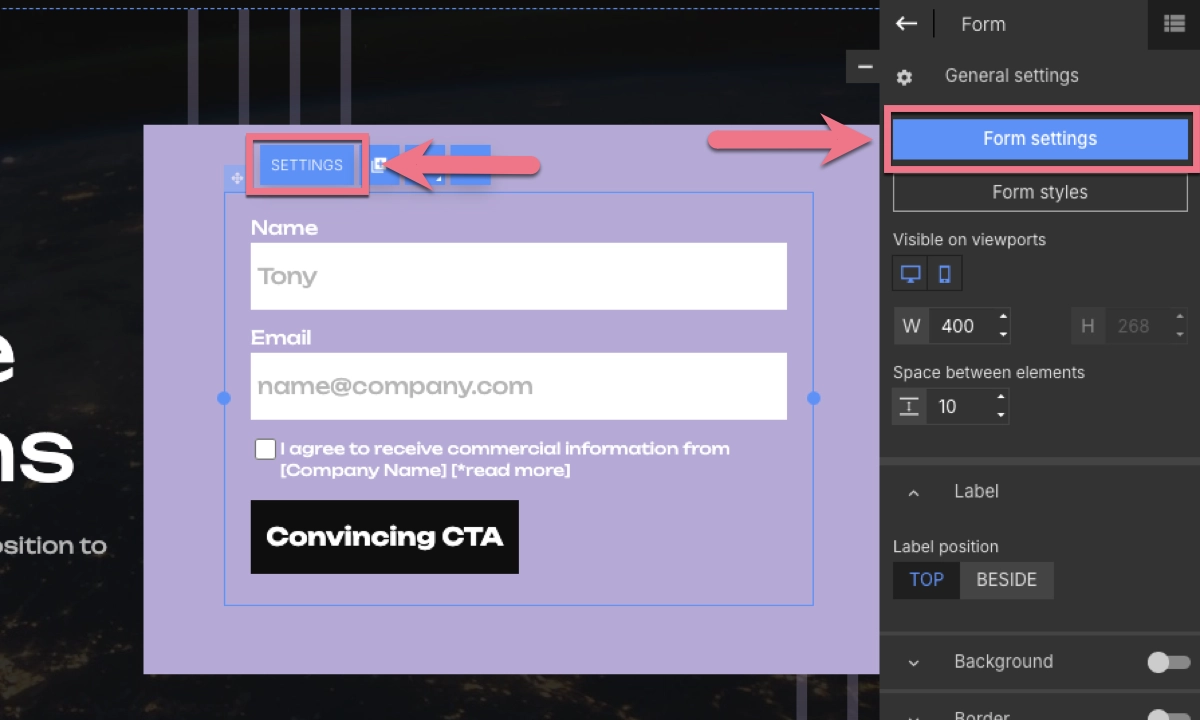Check the commercial information consent checkbox

tap(265, 449)
